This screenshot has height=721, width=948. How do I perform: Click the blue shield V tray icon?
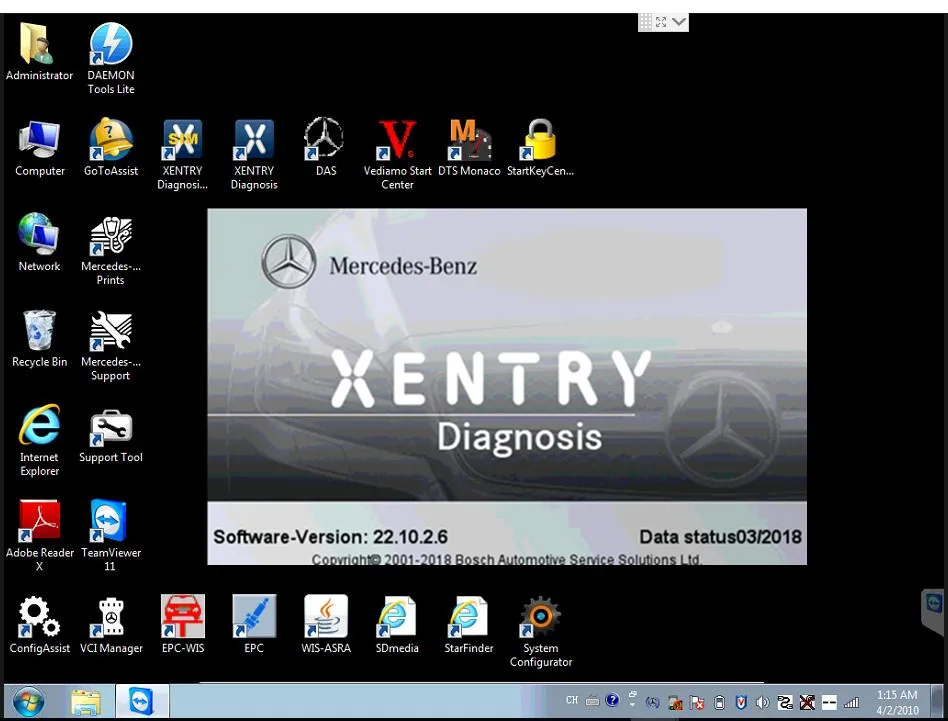coord(741,702)
